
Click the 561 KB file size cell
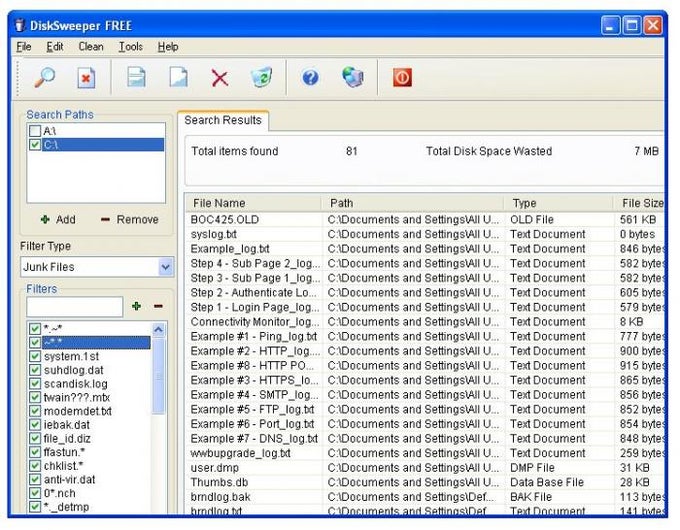coord(638,219)
